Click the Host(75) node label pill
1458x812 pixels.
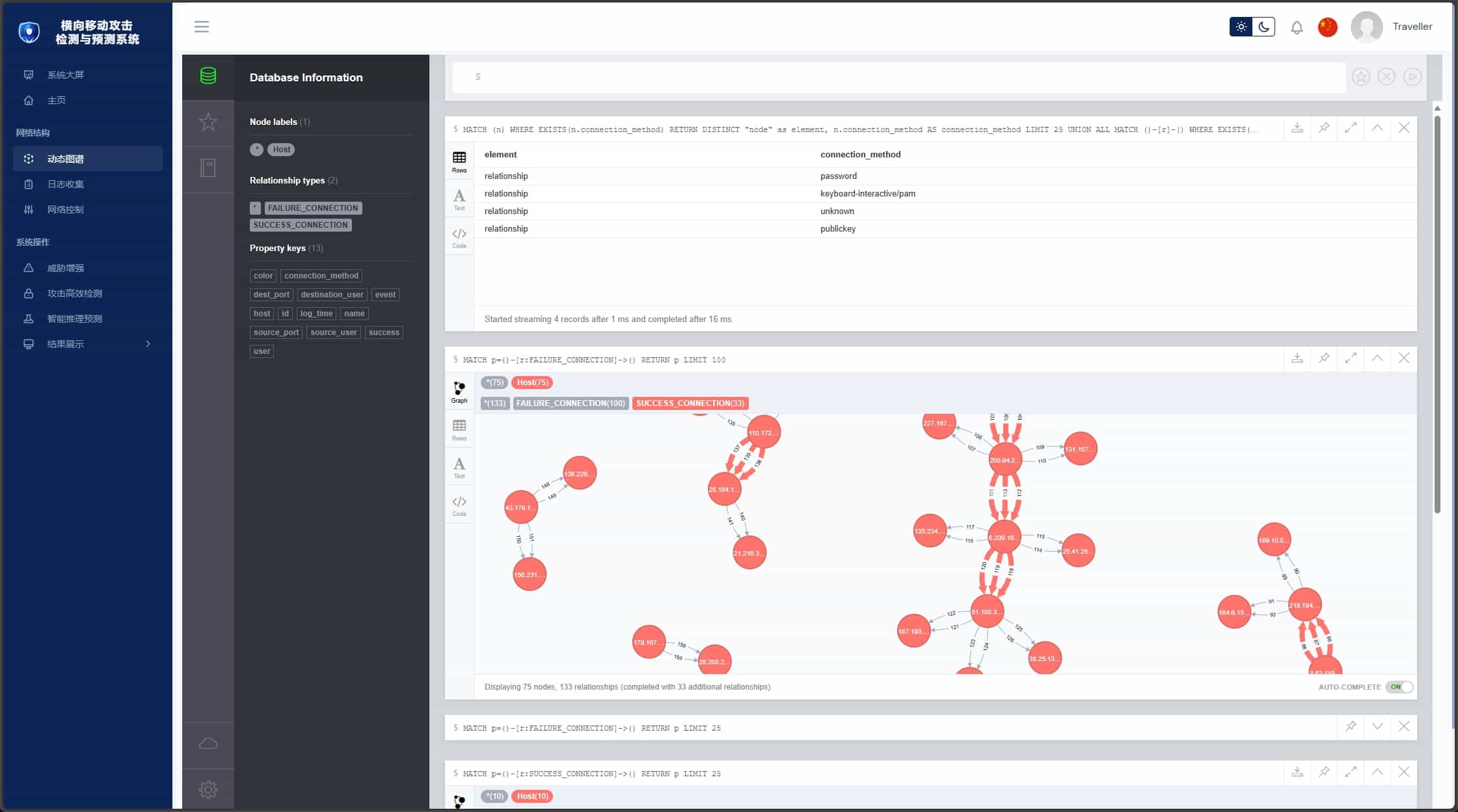click(532, 383)
